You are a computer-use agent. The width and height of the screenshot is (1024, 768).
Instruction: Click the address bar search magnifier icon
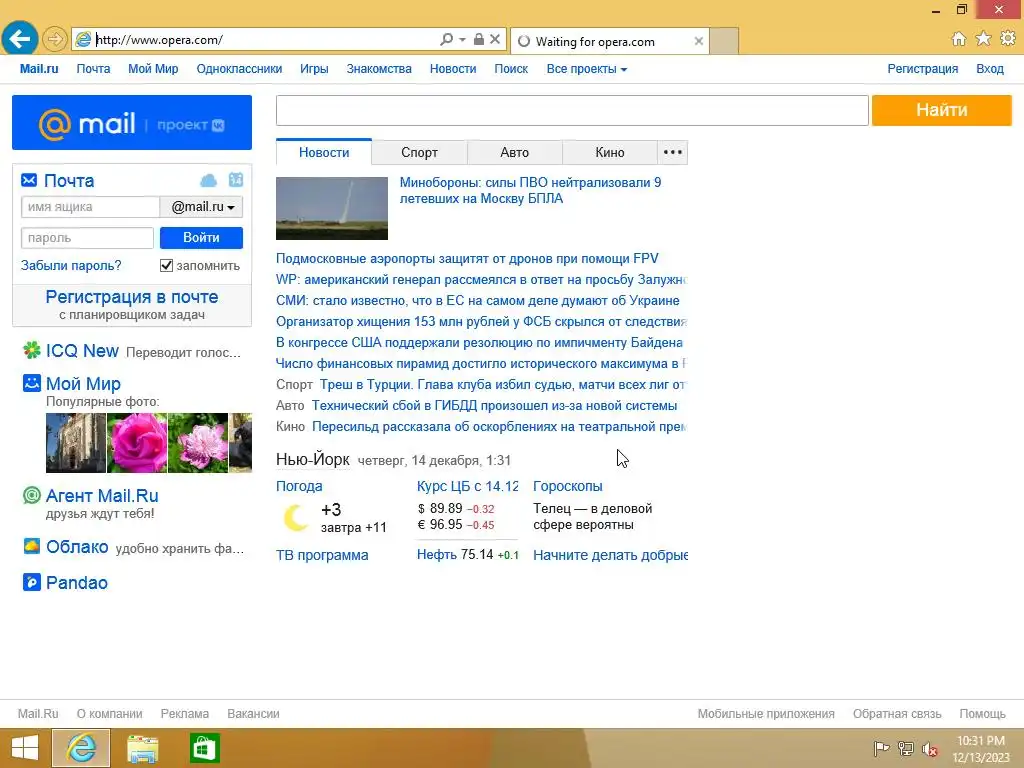(x=447, y=39)
